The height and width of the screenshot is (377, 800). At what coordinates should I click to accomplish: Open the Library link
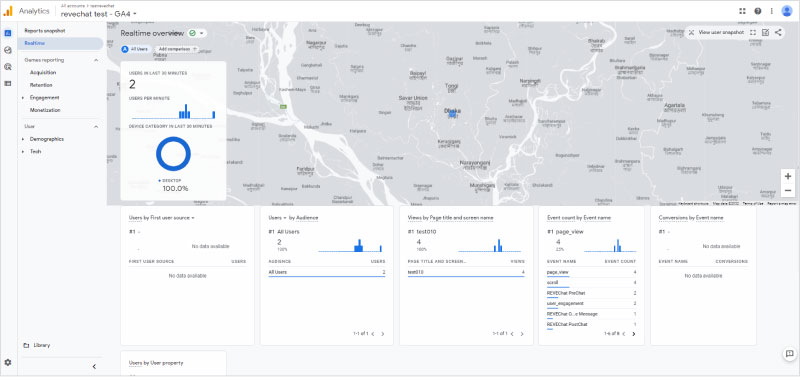click(x=42, y=345)
